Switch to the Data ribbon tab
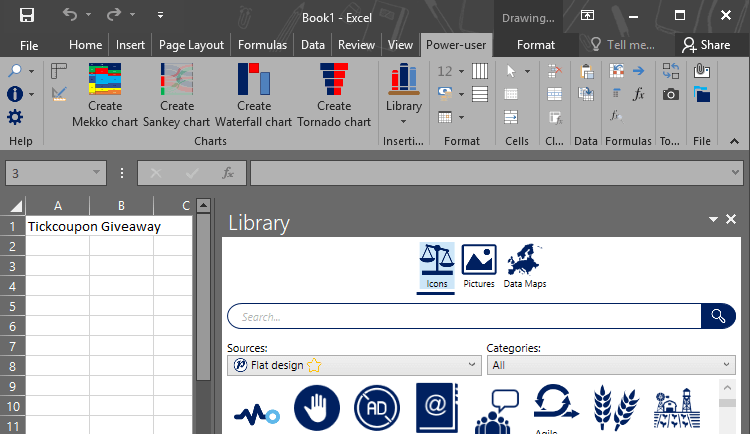750x434 pixels. 313,45
